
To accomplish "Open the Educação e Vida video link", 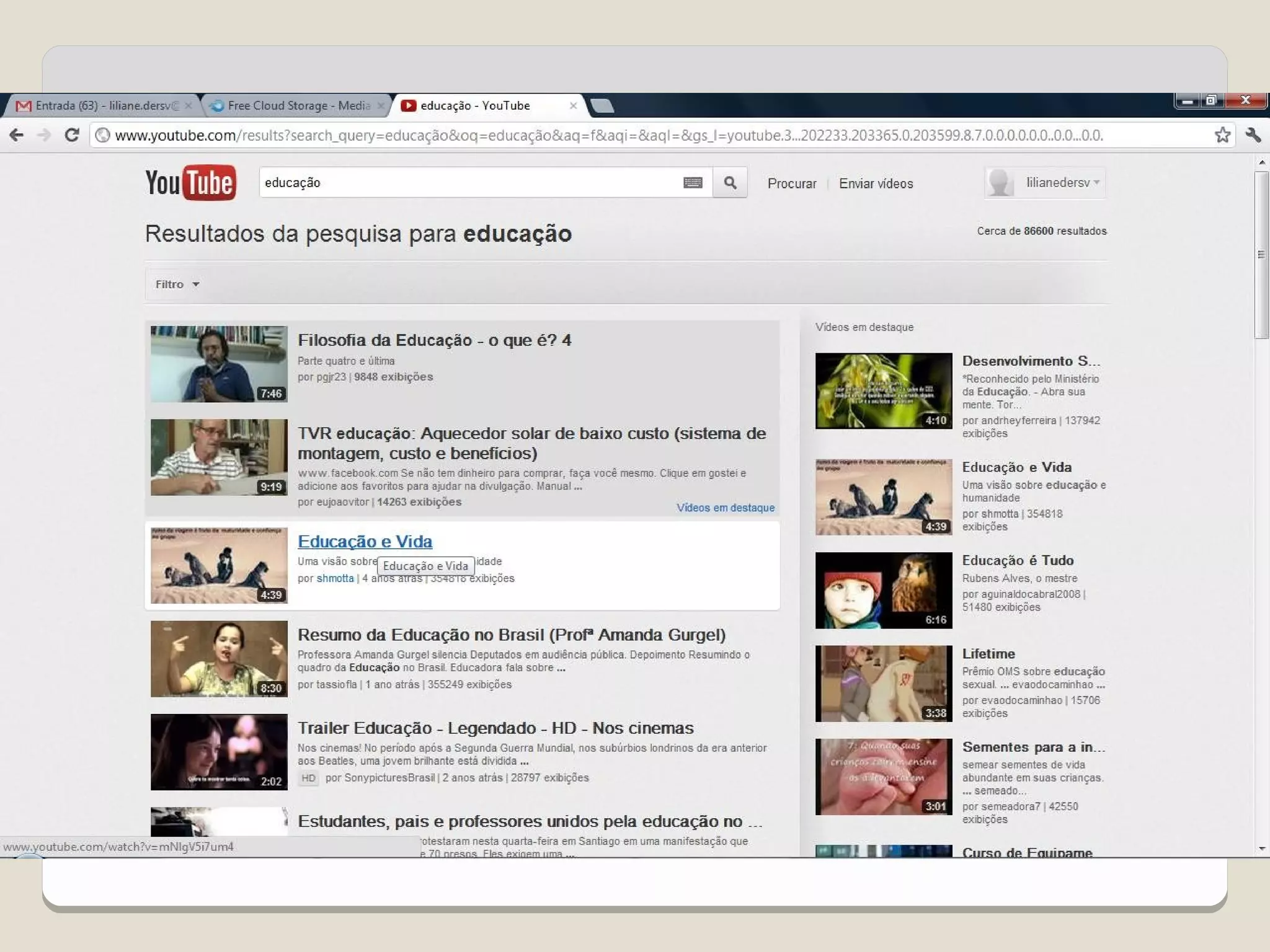I will [x=365, y=542].
